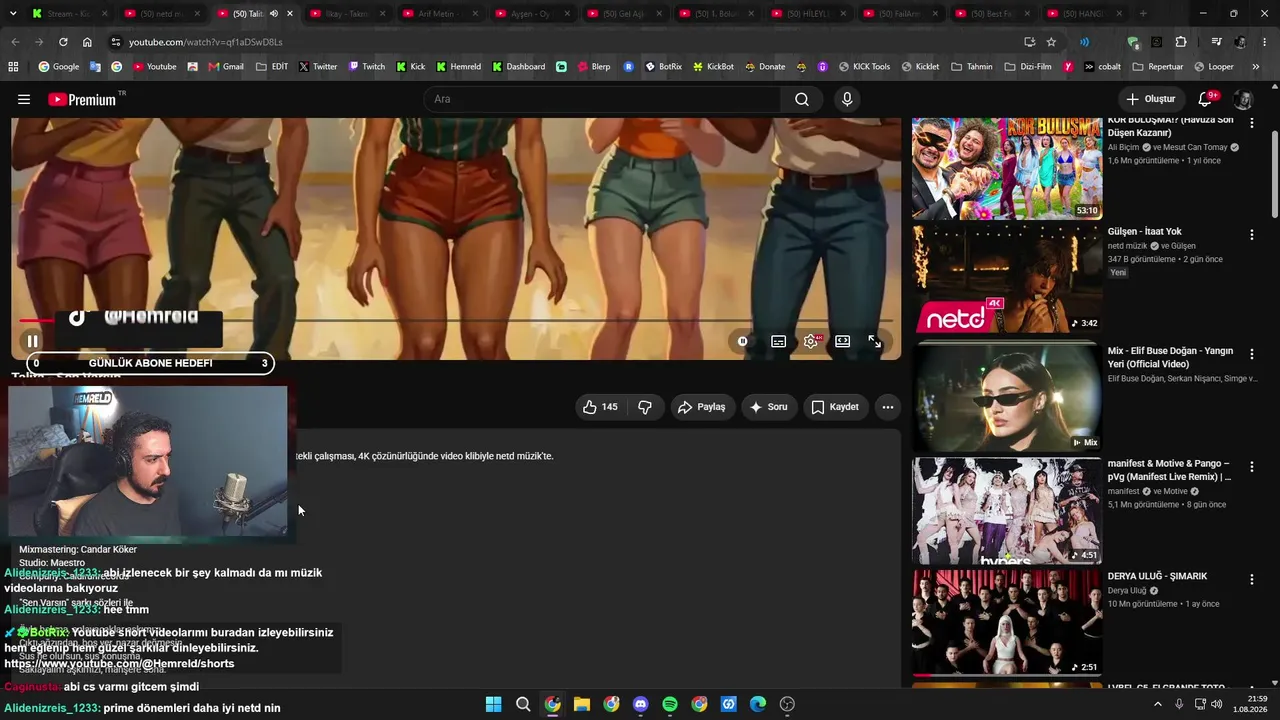
Task: Toggle subtitles in the video player
Action: pos(778,341)
